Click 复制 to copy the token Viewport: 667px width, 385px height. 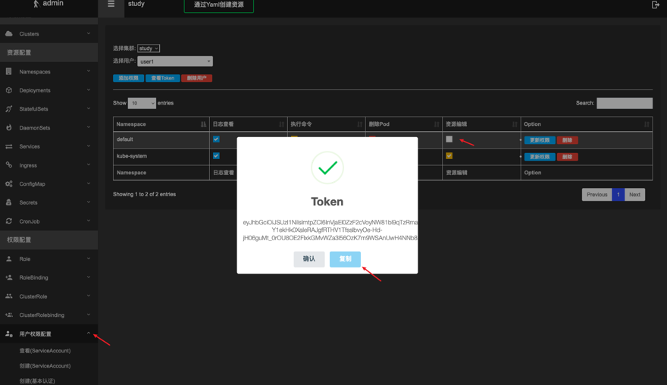point(345,259)
